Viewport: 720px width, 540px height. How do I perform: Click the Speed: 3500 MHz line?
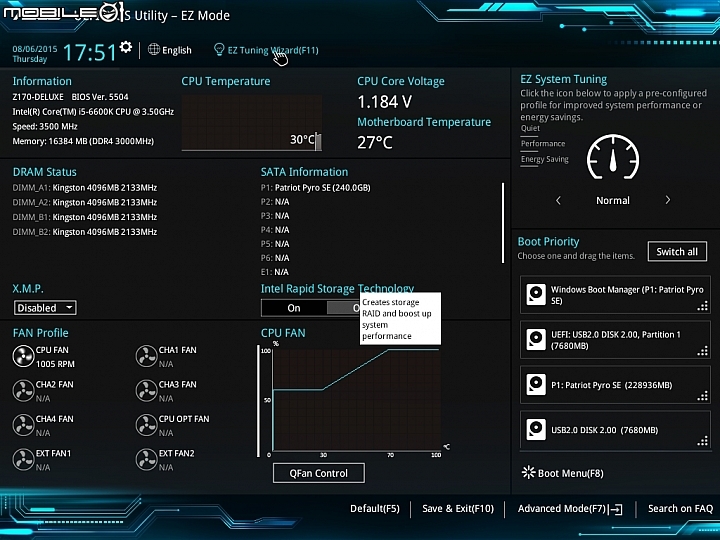click(45, 126)
